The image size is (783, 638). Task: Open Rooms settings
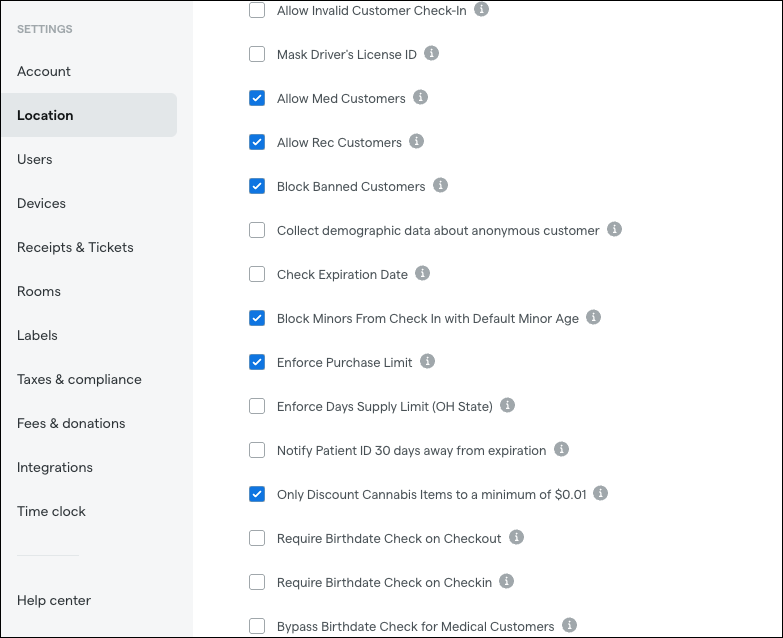point(39,291)
